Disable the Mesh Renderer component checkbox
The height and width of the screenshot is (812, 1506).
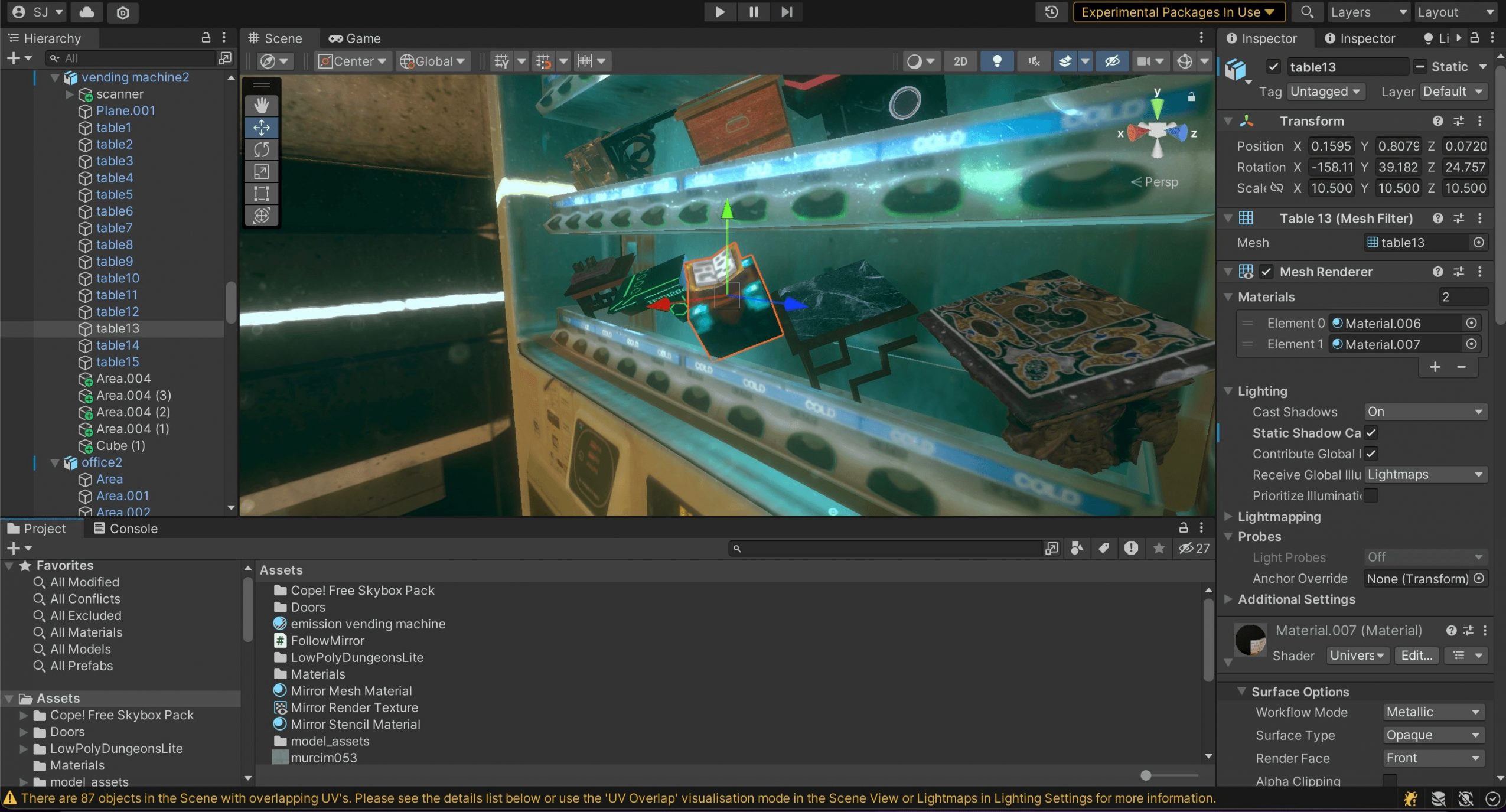click(x=1266, y=272)
